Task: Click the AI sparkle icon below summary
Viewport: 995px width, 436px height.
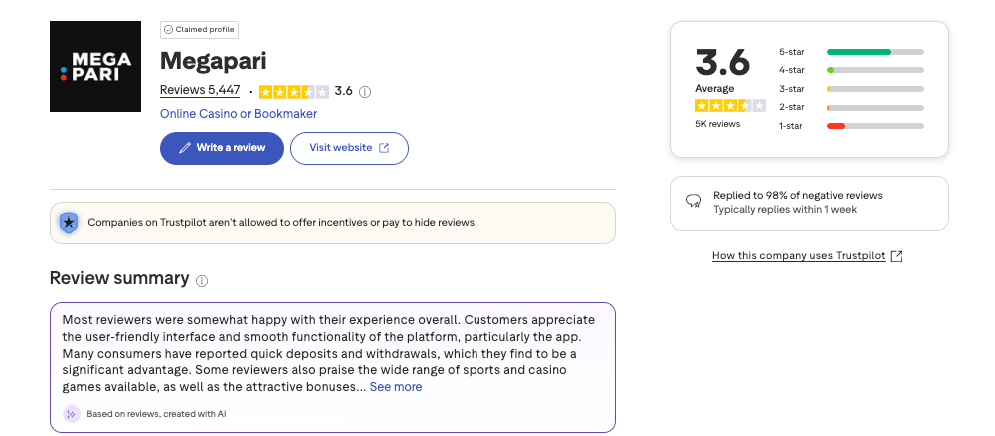Action: [71, 414]
